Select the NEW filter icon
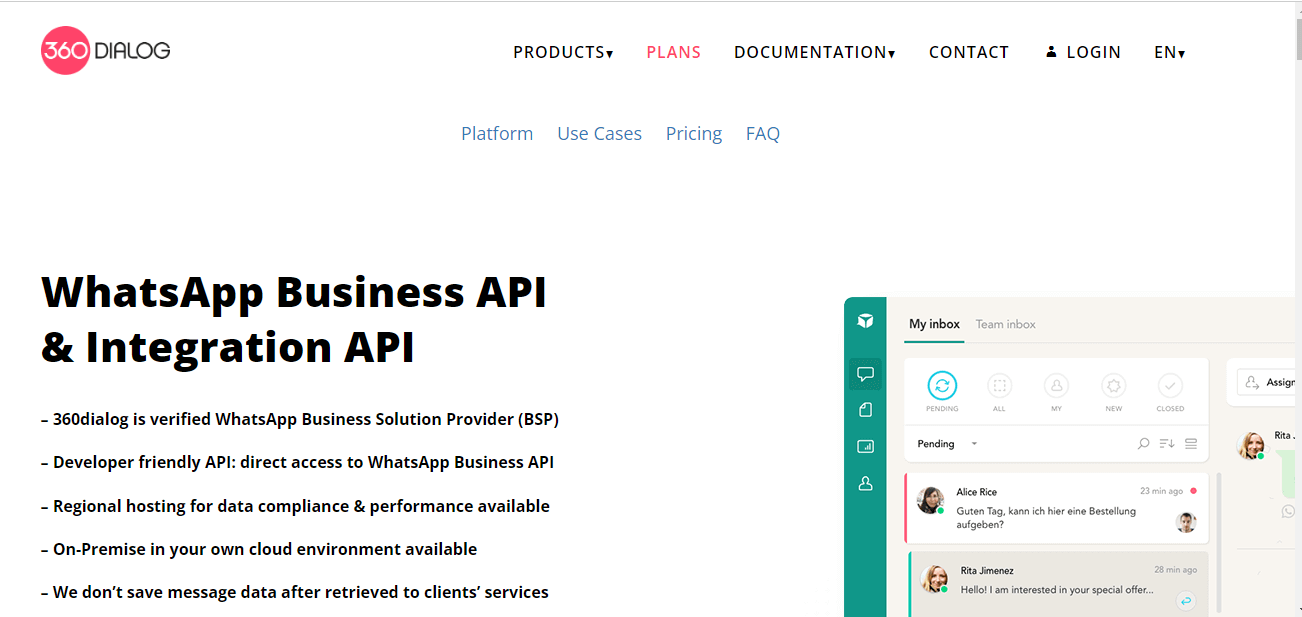 point(1113,385)
